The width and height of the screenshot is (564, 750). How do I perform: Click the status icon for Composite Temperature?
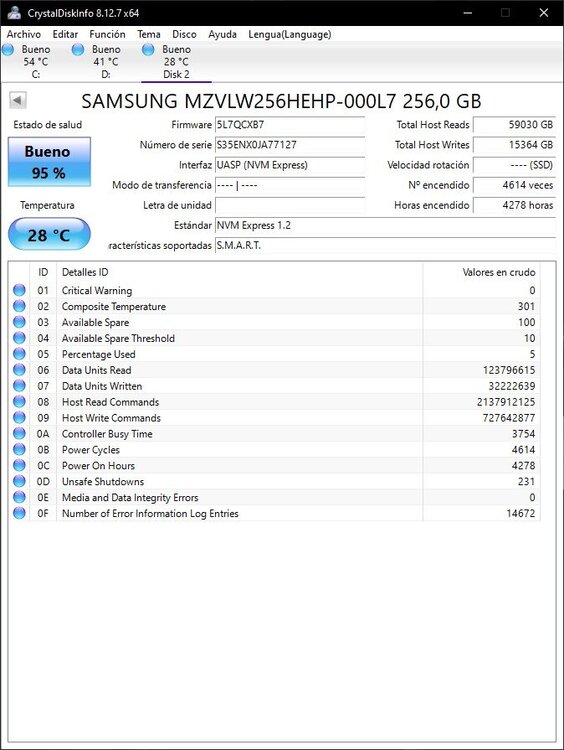pyautogui.click(x=19, y=306)
